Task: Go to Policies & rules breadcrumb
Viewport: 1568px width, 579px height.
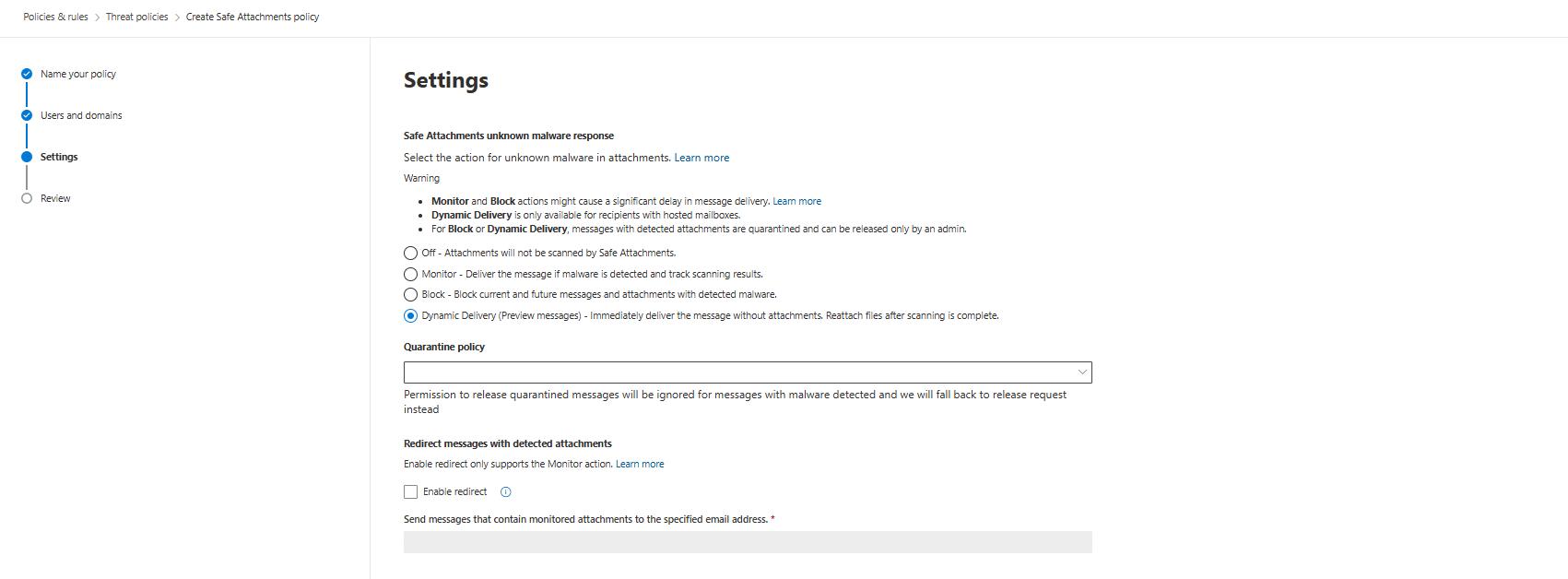Action: point(56,17)
